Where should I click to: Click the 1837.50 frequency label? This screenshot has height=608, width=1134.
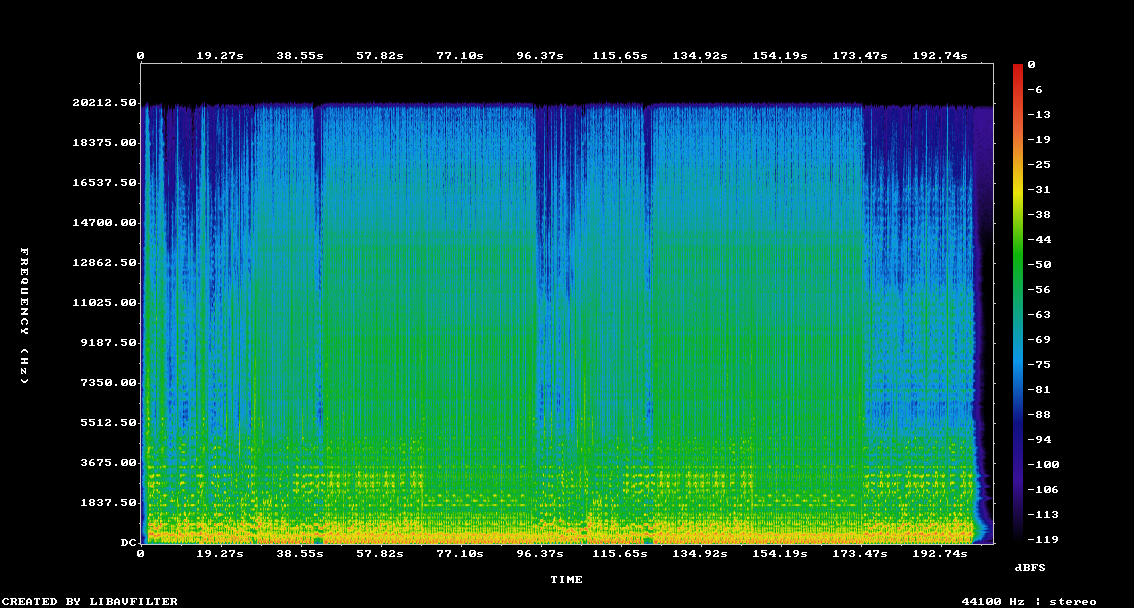pyautogui.click(x=108, y=502)
